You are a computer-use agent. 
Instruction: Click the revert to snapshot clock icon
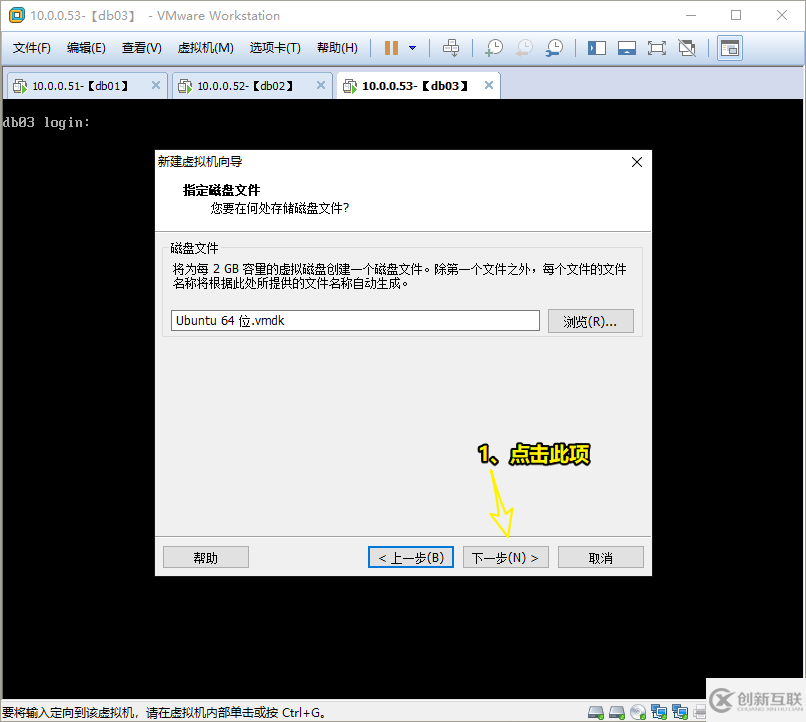(524, 48)
